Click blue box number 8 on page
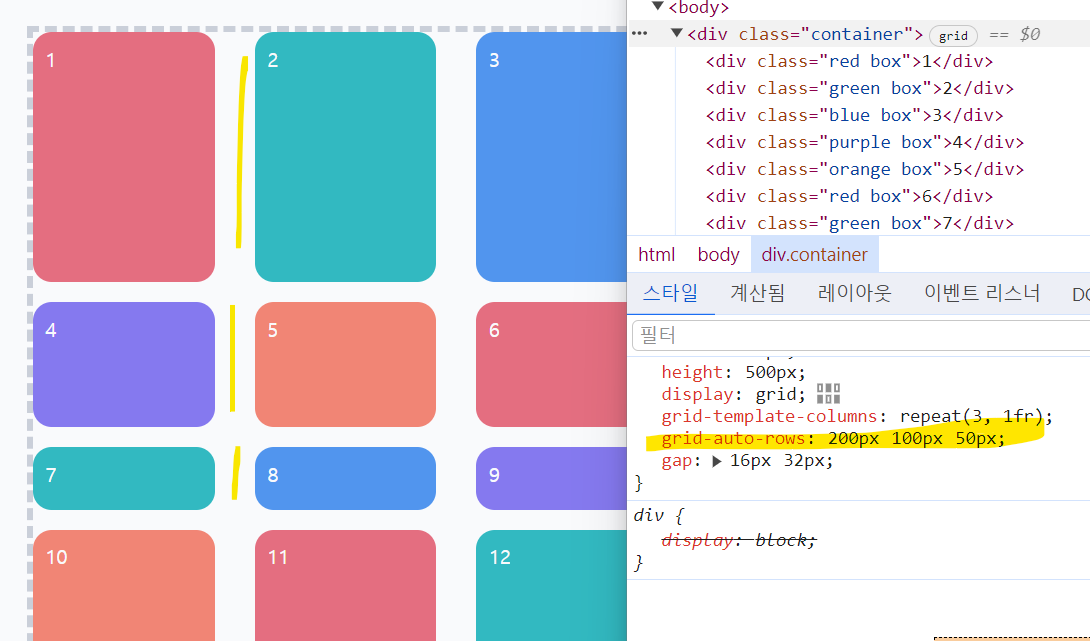 tap(345, 478)
